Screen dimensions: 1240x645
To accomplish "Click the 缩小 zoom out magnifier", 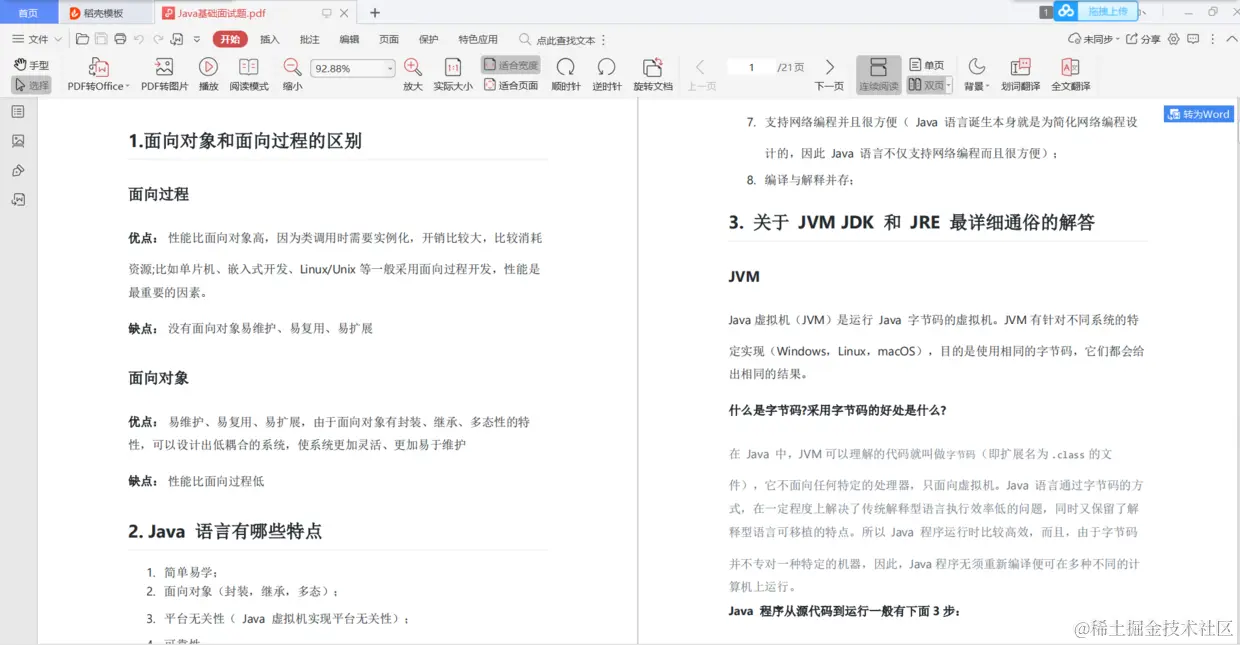I will [292, 74].
